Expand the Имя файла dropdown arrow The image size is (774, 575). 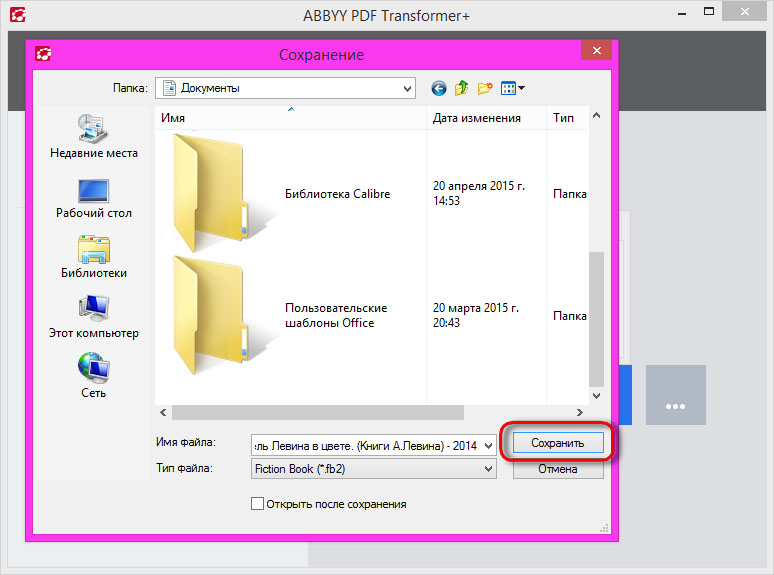[488, 446]
